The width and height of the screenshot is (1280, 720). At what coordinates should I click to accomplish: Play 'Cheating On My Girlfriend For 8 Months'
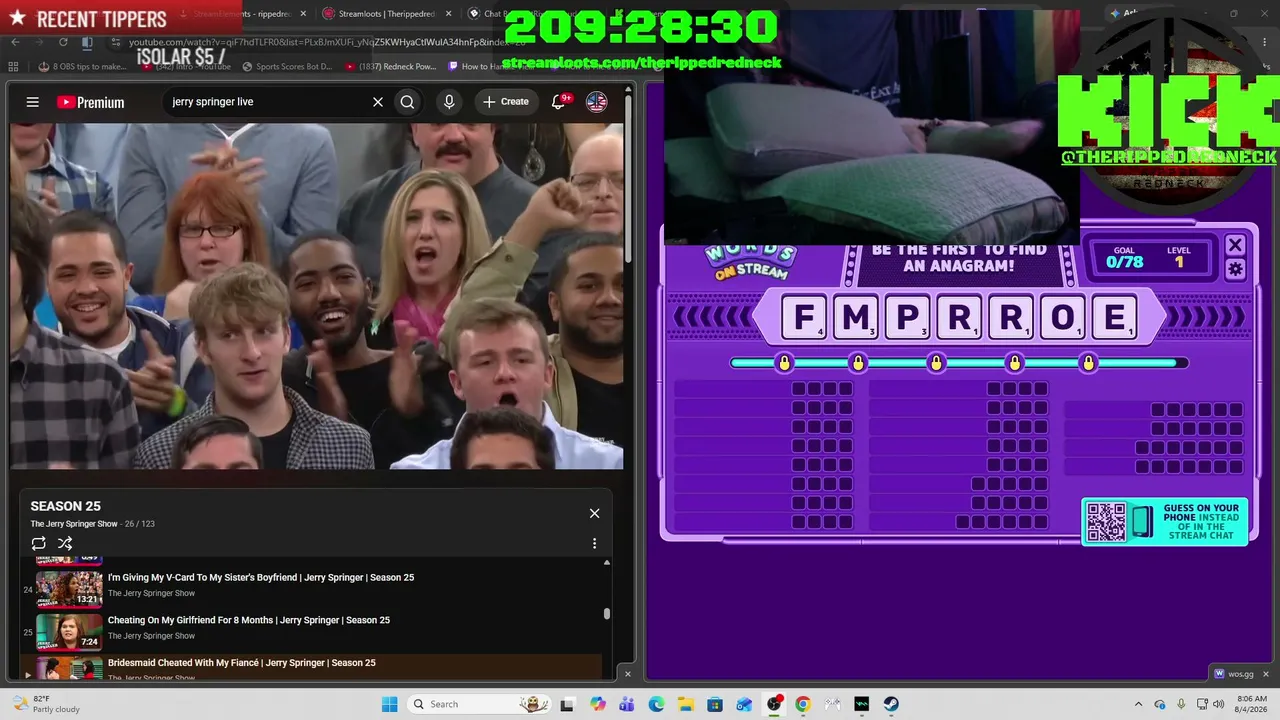coord(249,620)
